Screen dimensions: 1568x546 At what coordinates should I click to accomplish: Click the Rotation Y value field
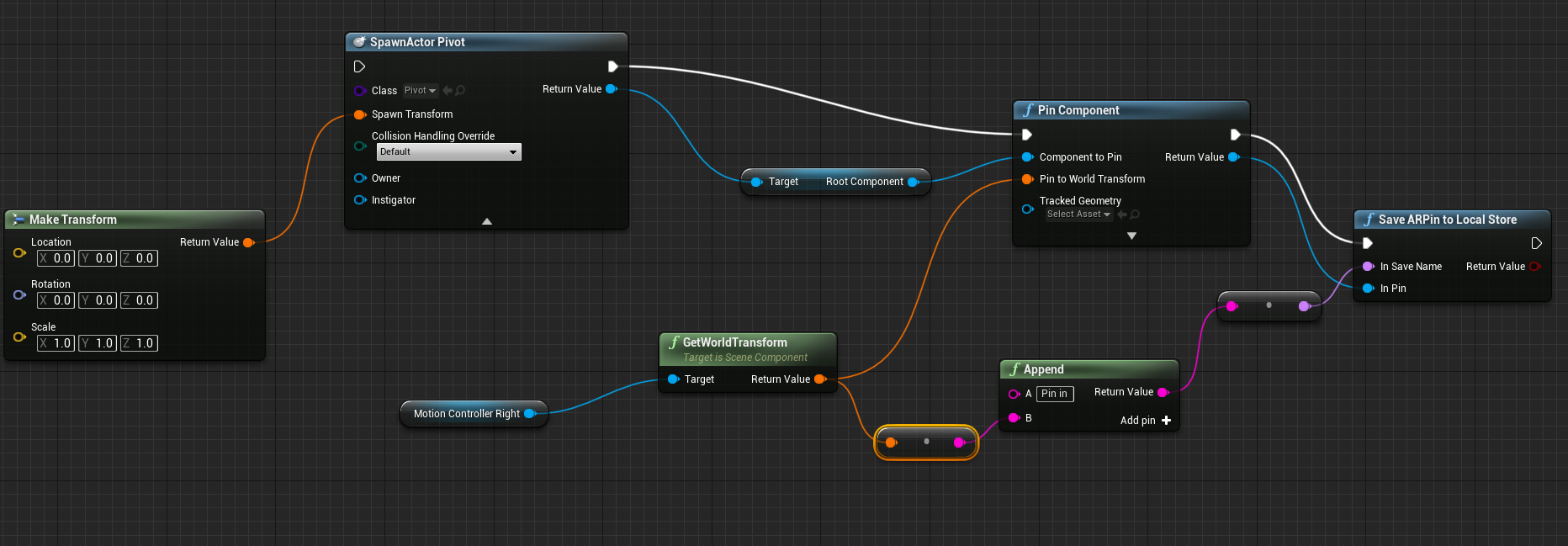pos(98,300)
